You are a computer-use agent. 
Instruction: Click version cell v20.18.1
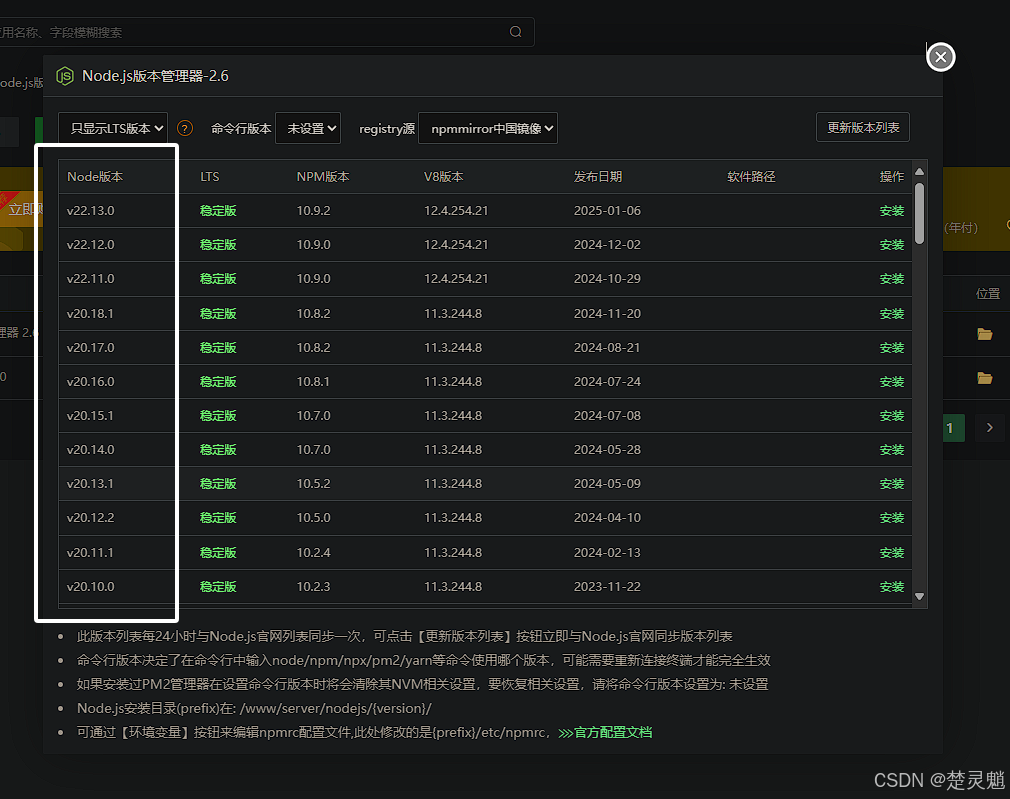[90, 314]
